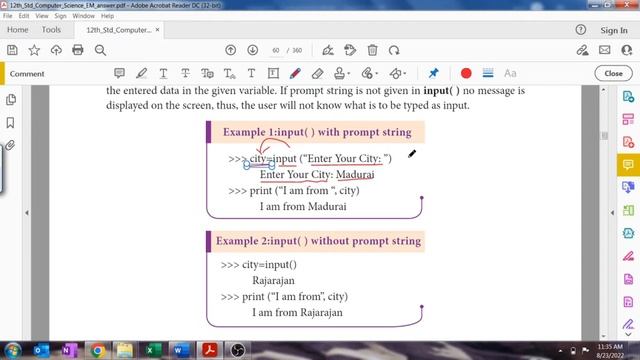This screenshot has height=360, width=640.
Task: Click the sign and share pen icon
Action: coord(582,50)
